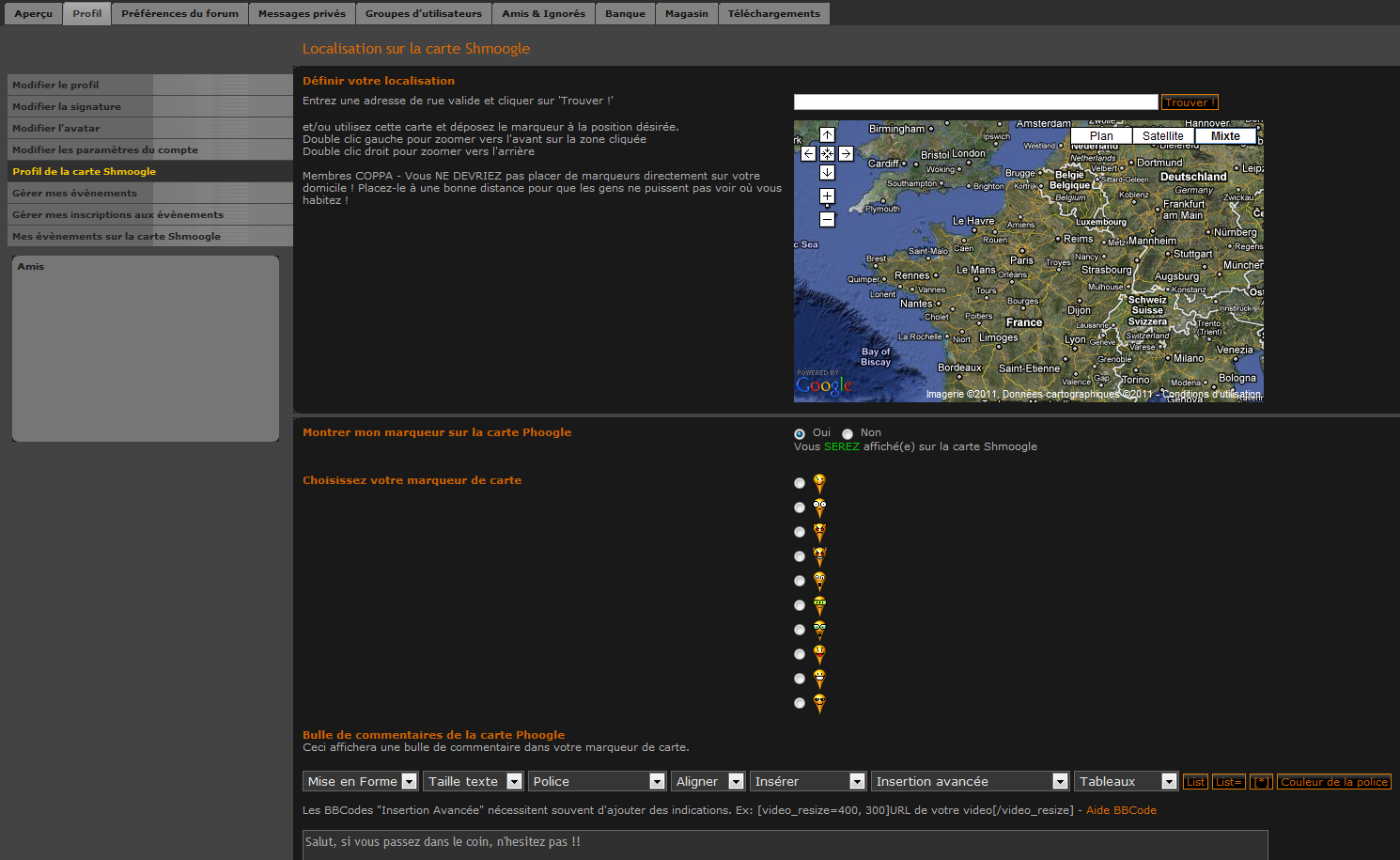Choose the green glasses marker radio button
This screenshot has width=1400, height=860.
(800, 605)
